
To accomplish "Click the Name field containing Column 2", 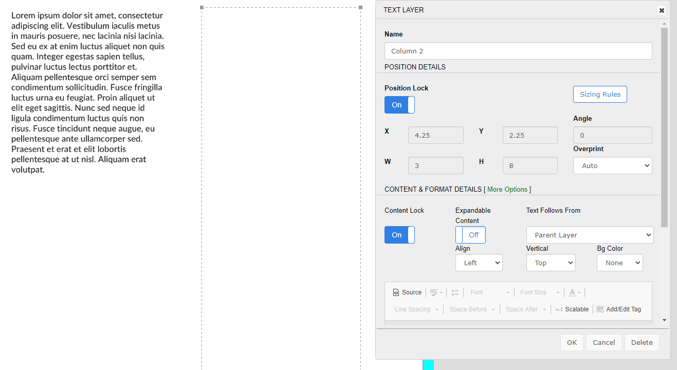I will tap(518, 51).
